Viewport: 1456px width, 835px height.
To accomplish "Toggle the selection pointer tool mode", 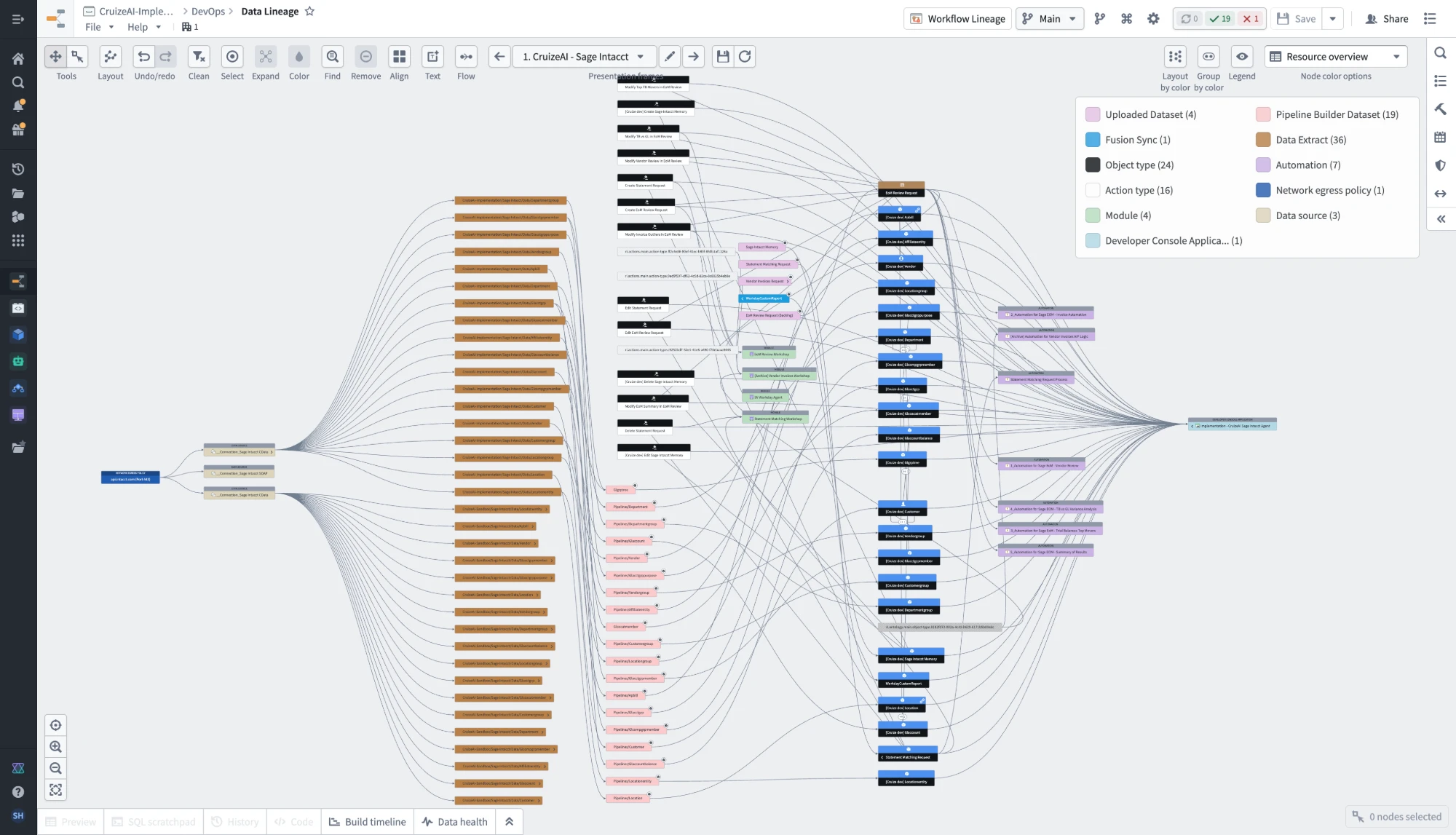I will tap(77, 57).
